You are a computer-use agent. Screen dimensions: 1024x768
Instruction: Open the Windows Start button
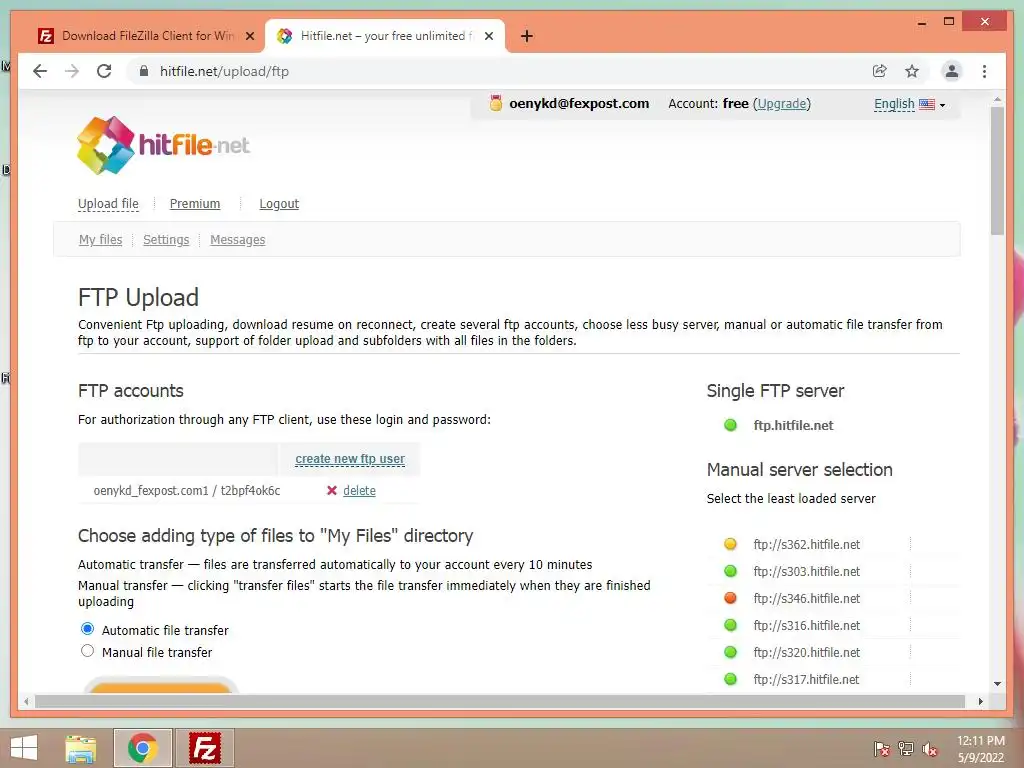point(24,748)
